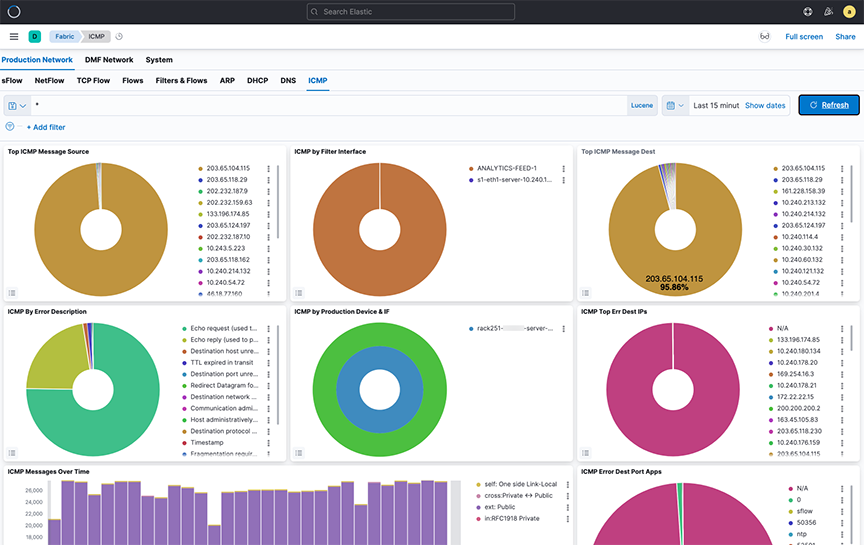Toggle legend icon in ICMP by Filter Interface panel
This screenshot has width=864, height=545.
[299, 293]
